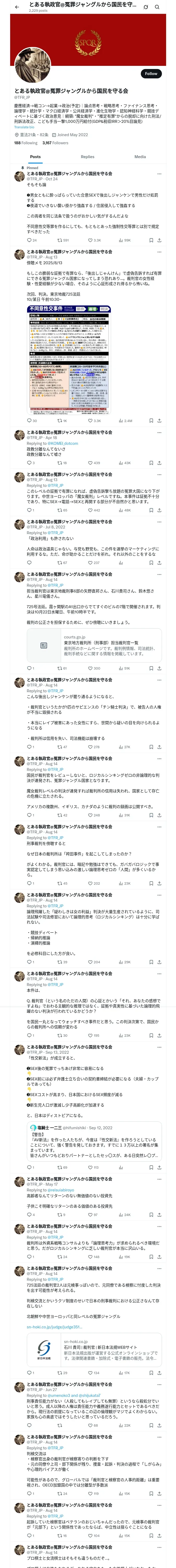
Task: Open the courts.go.jp link card
Action: click(94, 646)
